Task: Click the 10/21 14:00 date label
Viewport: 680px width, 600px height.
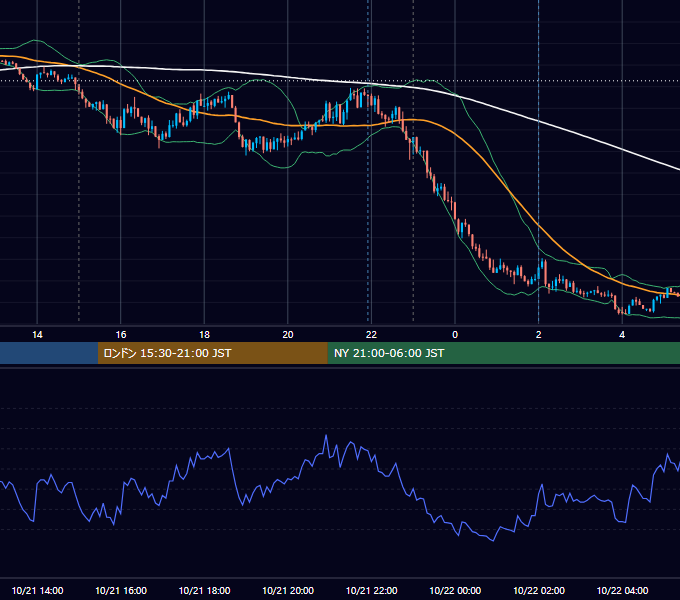Action: [37, 590]
